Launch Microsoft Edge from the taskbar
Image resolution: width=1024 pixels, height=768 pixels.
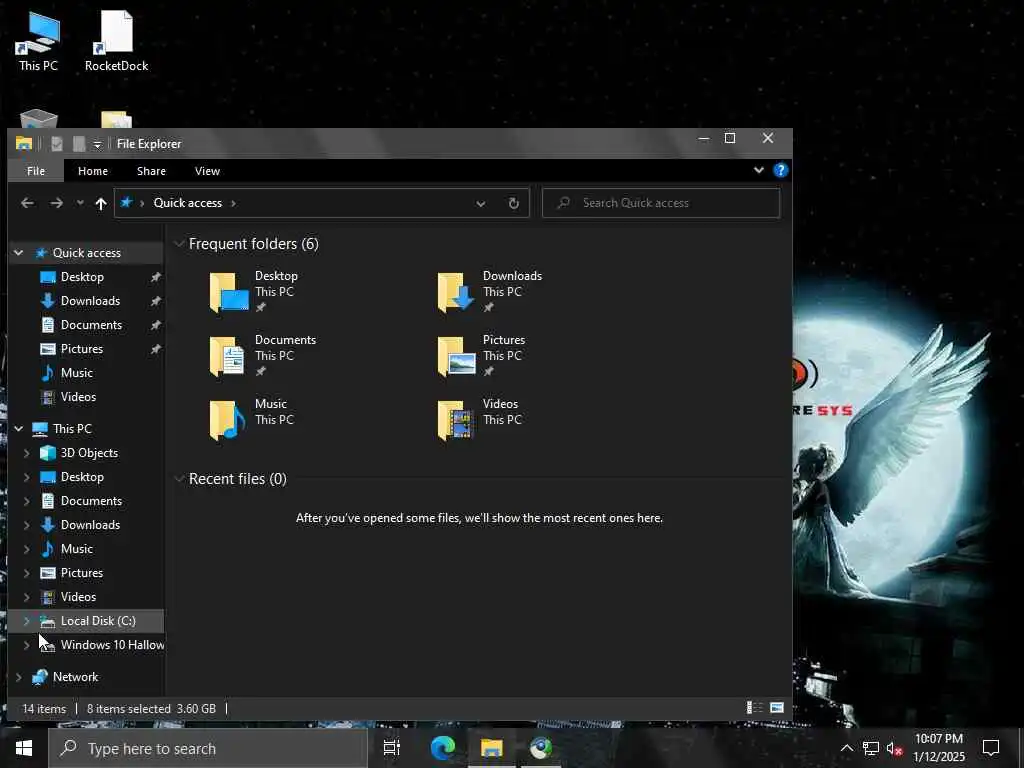[443, 748]
